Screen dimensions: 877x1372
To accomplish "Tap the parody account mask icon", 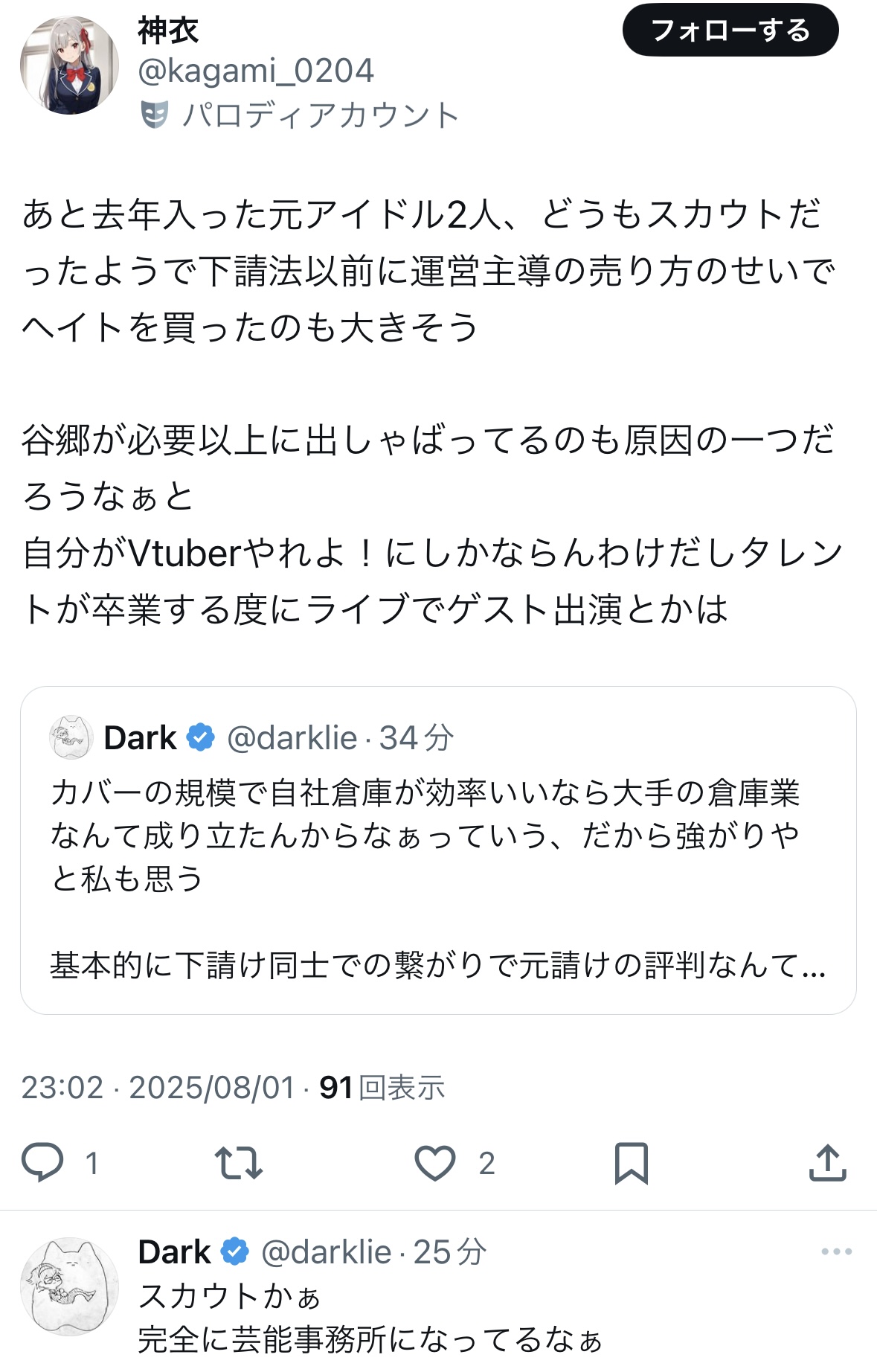I will coord(154,115).
